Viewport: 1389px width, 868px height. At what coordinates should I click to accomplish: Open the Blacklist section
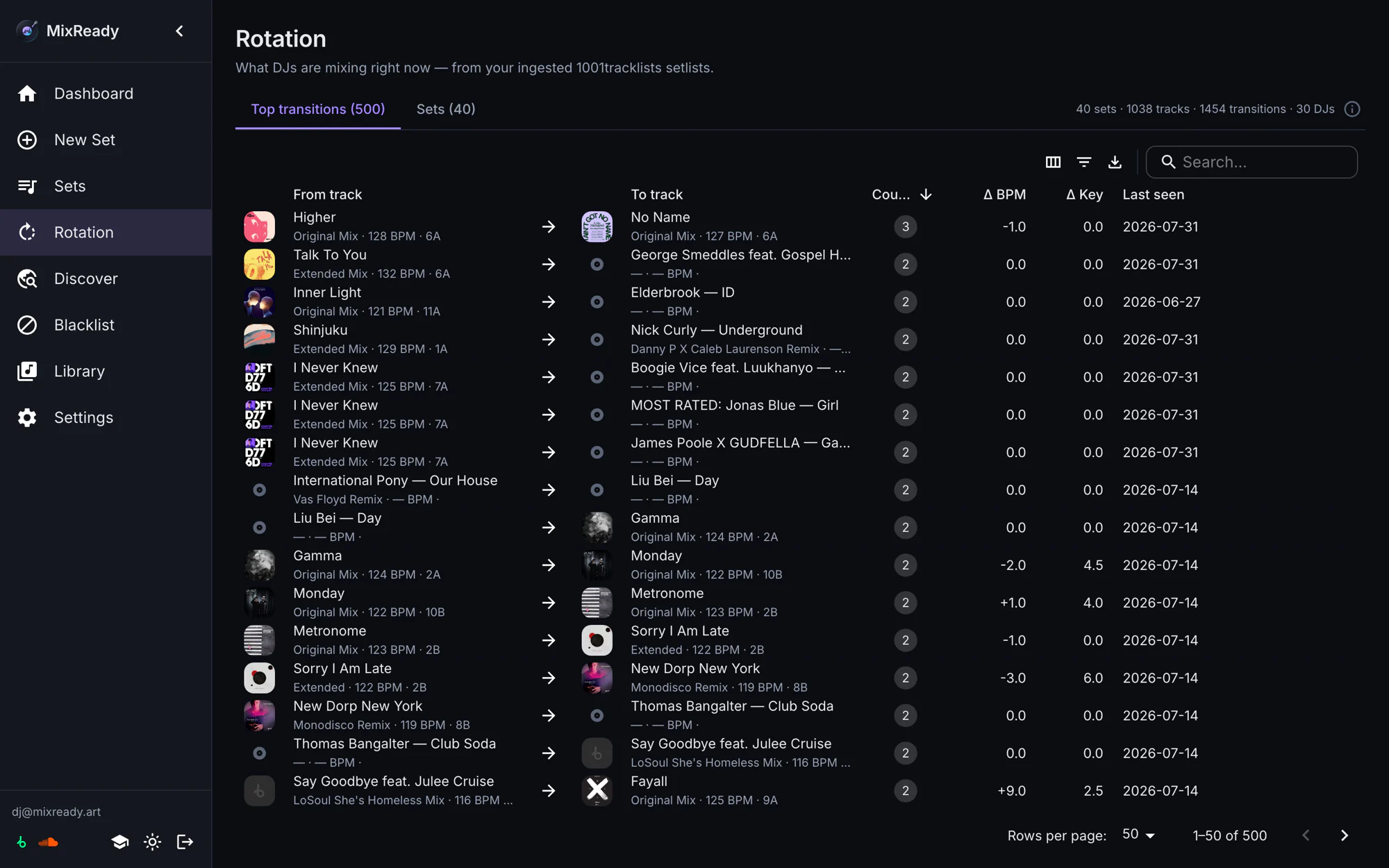click(106, 325)
